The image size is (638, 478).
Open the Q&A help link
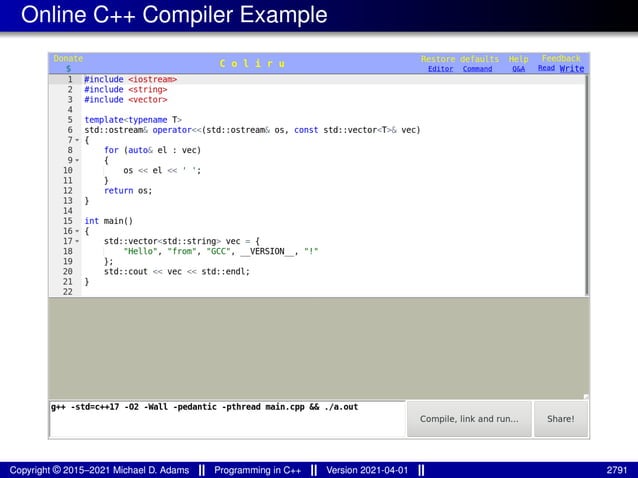518,69
